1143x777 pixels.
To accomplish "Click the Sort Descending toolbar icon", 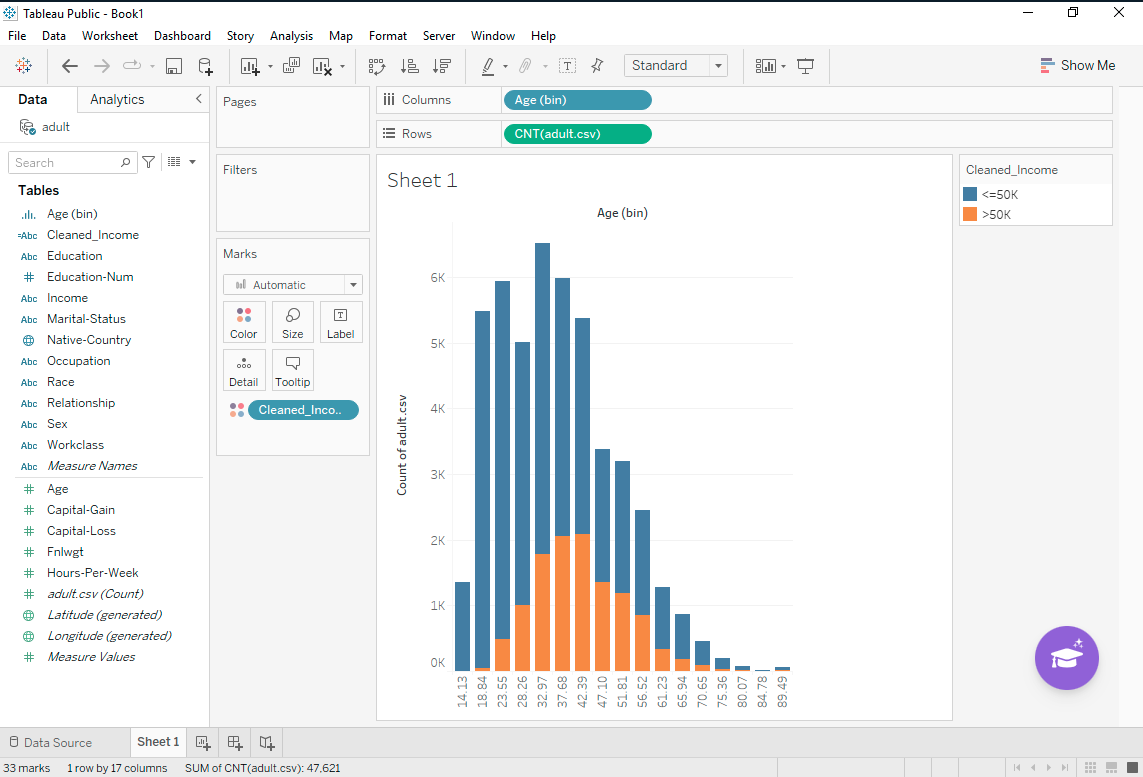I will point(441,65).
